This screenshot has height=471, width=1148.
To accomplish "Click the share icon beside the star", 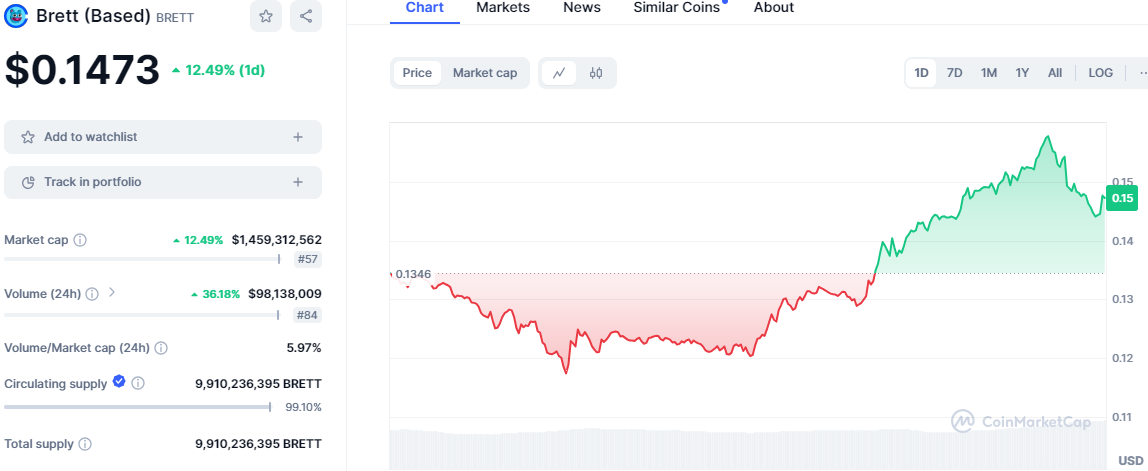I will pyautogui.click(x=306, y=16).
